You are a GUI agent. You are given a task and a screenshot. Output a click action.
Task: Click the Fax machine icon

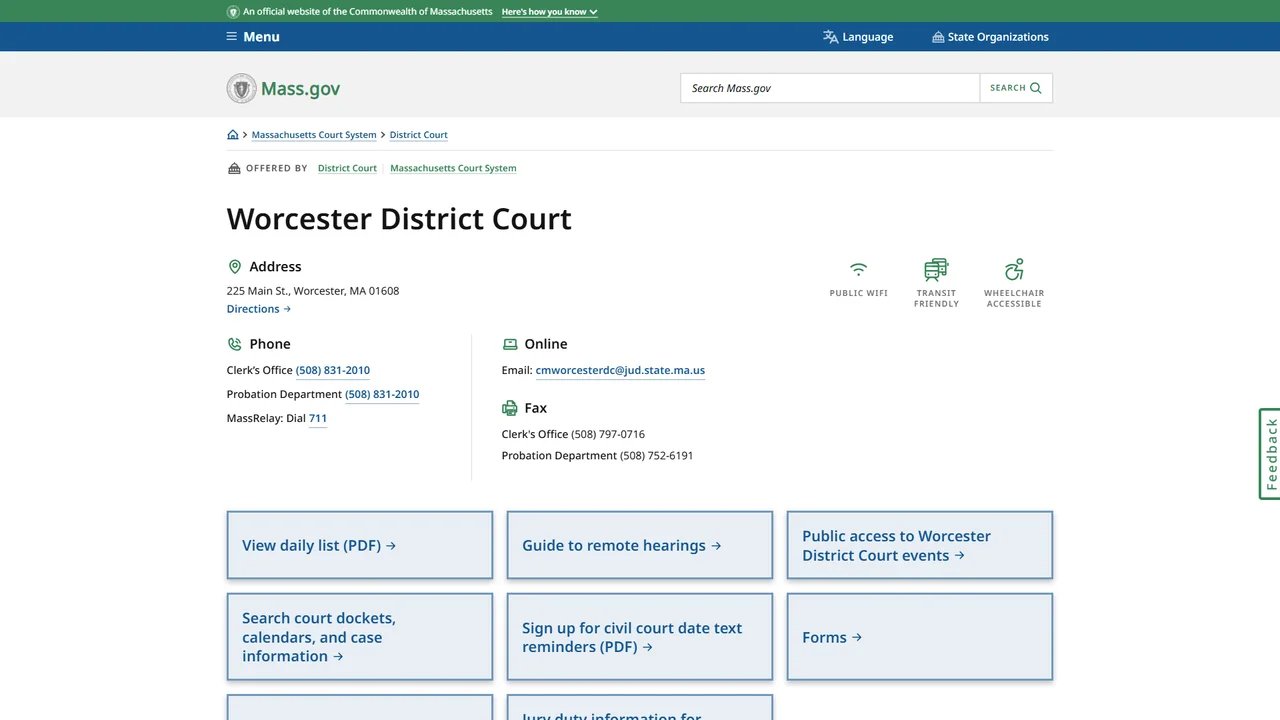[510, 408]
